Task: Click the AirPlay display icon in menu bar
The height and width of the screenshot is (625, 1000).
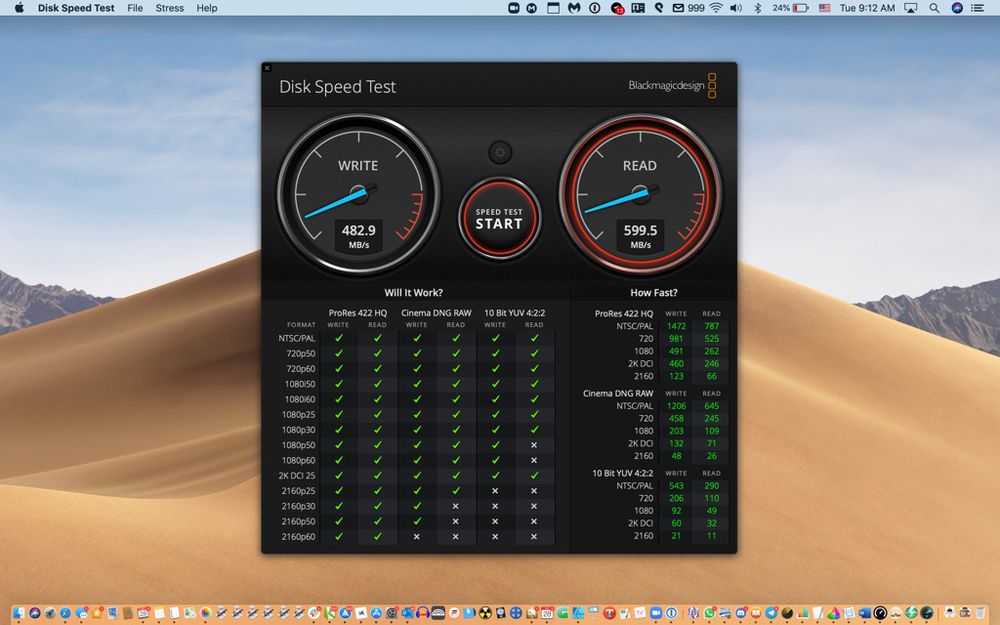Action: (x=910, y=8)
